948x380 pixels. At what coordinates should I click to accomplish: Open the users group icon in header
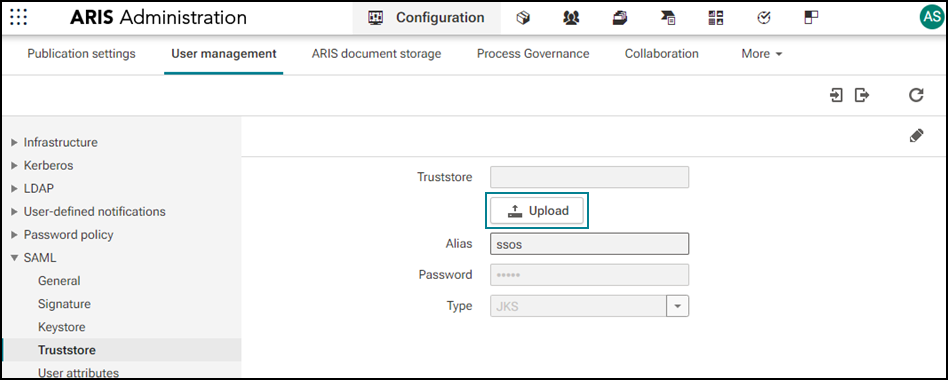(x=571, y=18)
